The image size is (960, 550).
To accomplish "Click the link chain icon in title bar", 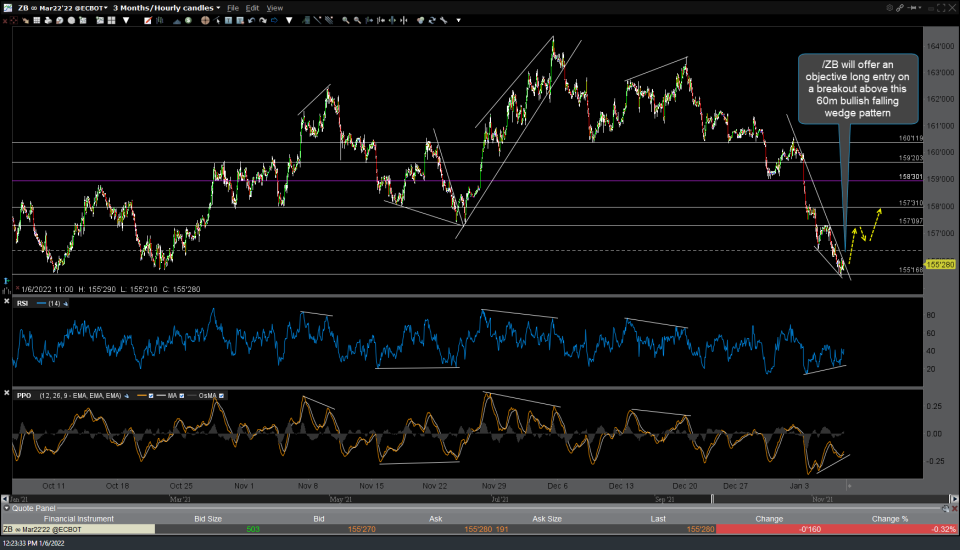I will pyautogui.click(x=900, y=7).
